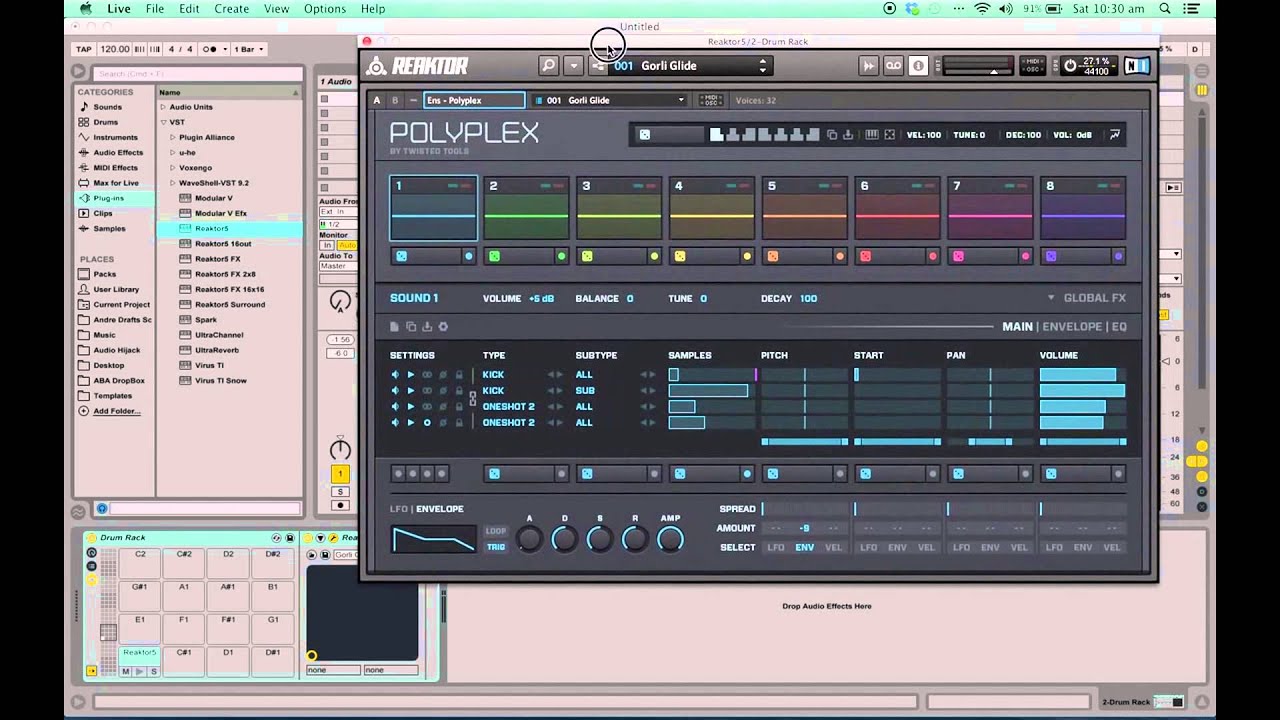Toggle the TRIG button in envelope section
The image size is (1280, 720).
(x=496, y=547)
